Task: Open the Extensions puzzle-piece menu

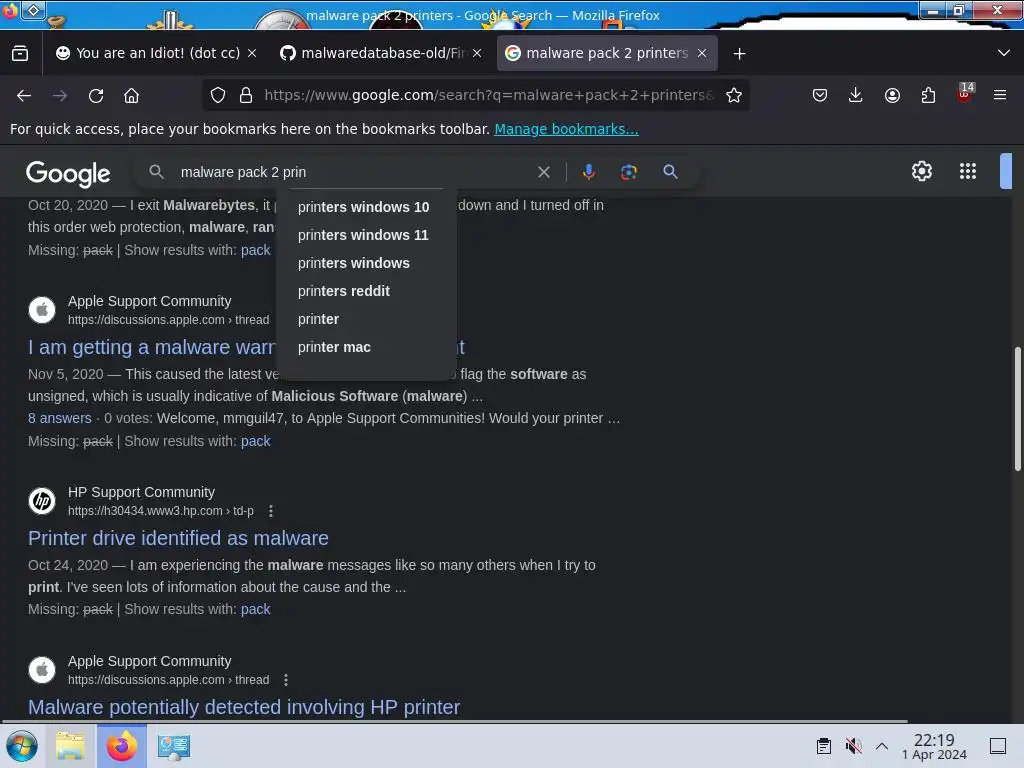Action: click(x=928, y=95)
